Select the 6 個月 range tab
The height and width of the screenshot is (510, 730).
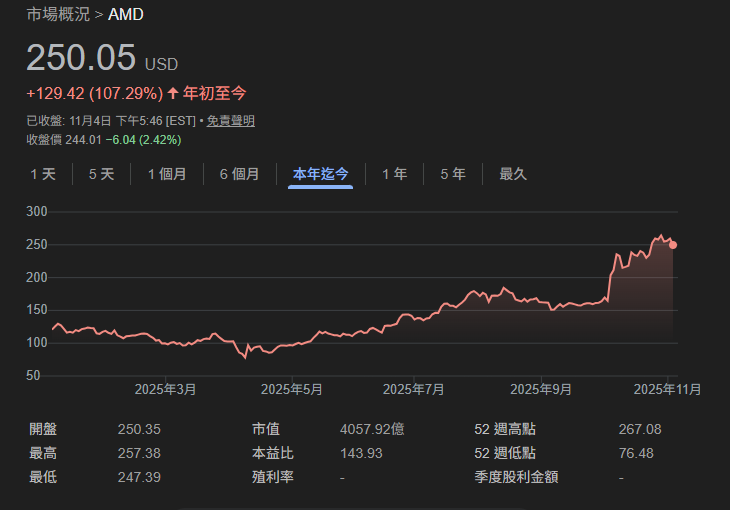(x=240, y=174)
